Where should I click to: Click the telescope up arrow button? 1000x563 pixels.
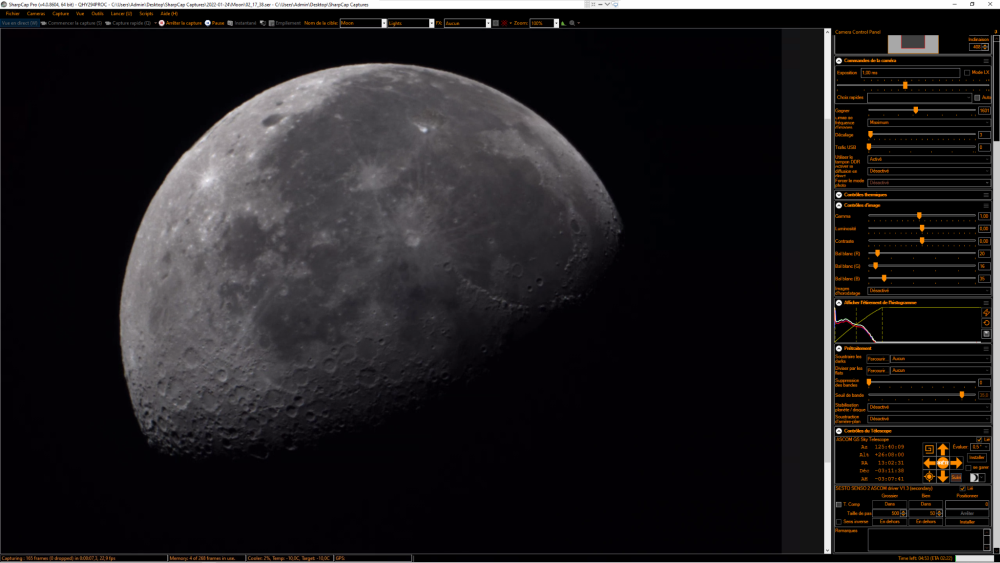point(942,450)
